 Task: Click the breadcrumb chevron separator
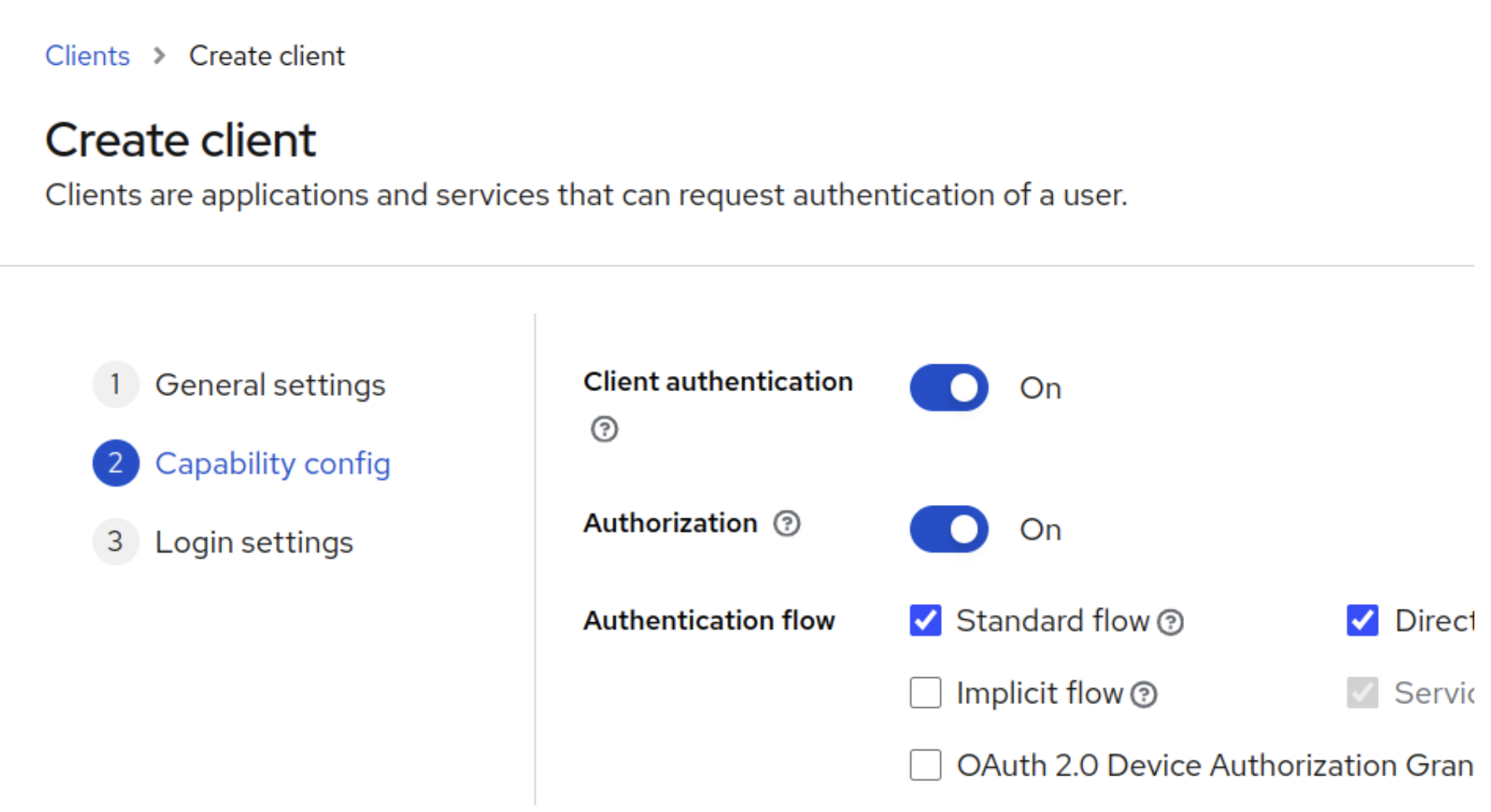160,56
